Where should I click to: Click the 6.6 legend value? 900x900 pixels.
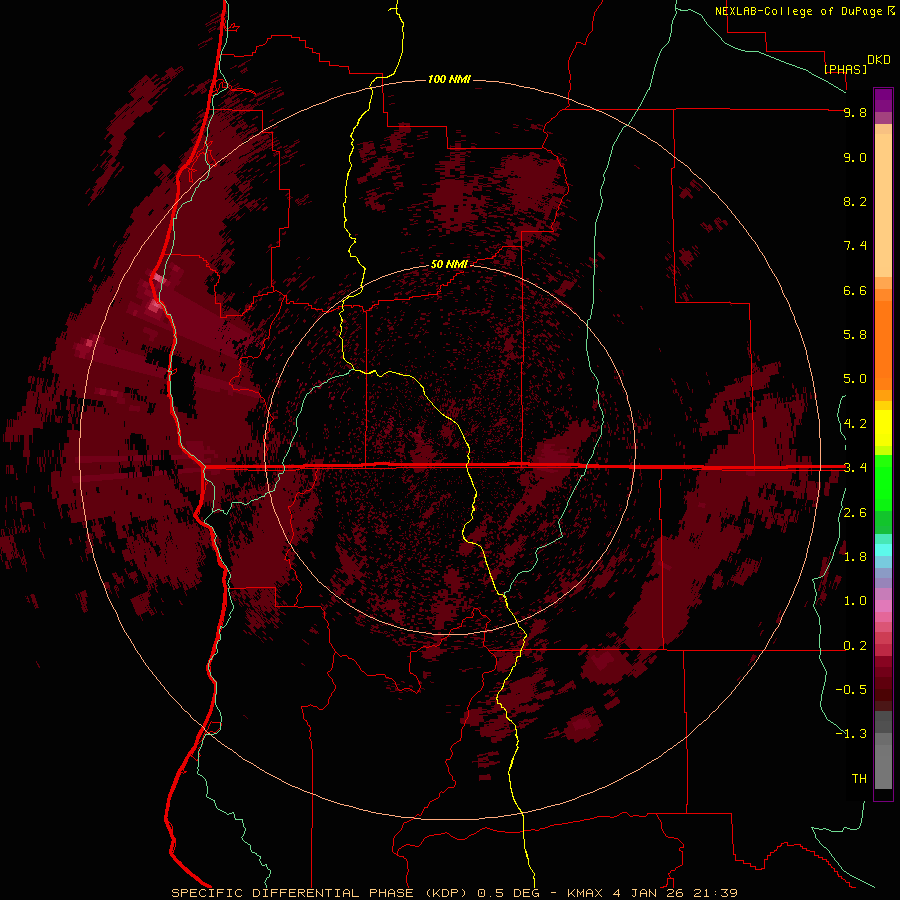pos(855,290)
